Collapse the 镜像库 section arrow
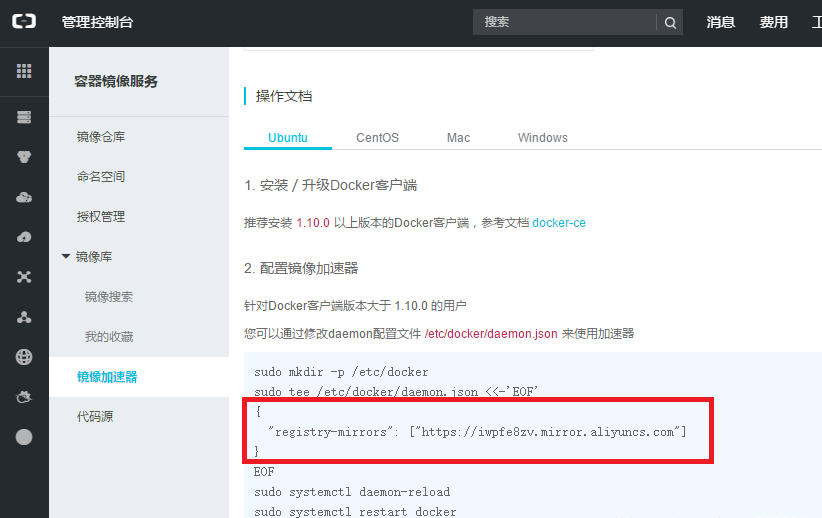This screenshot has width=822, height=518. point(66,256)
